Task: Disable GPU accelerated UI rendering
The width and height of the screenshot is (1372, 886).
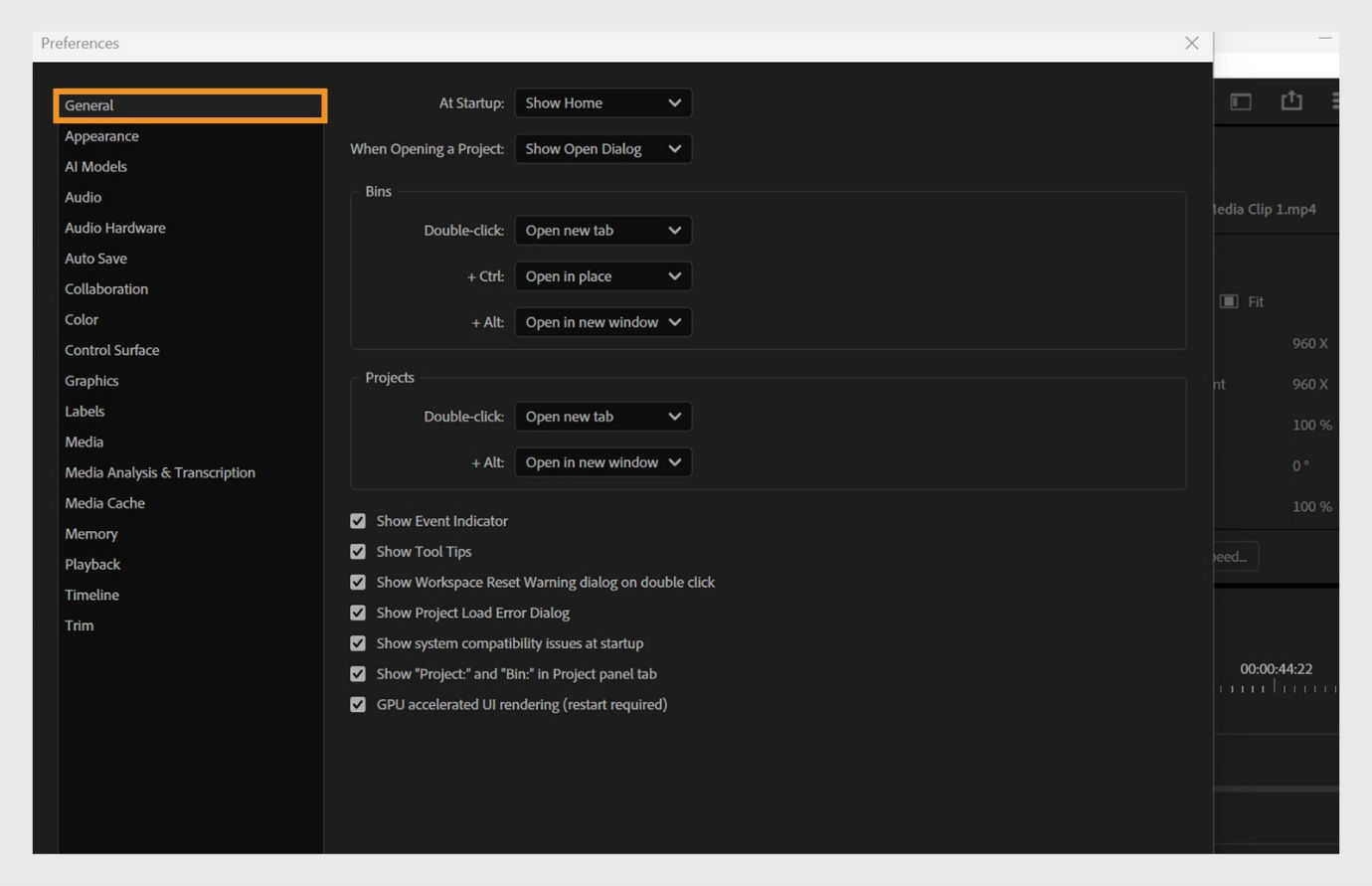Action: [x=358, y=704]
